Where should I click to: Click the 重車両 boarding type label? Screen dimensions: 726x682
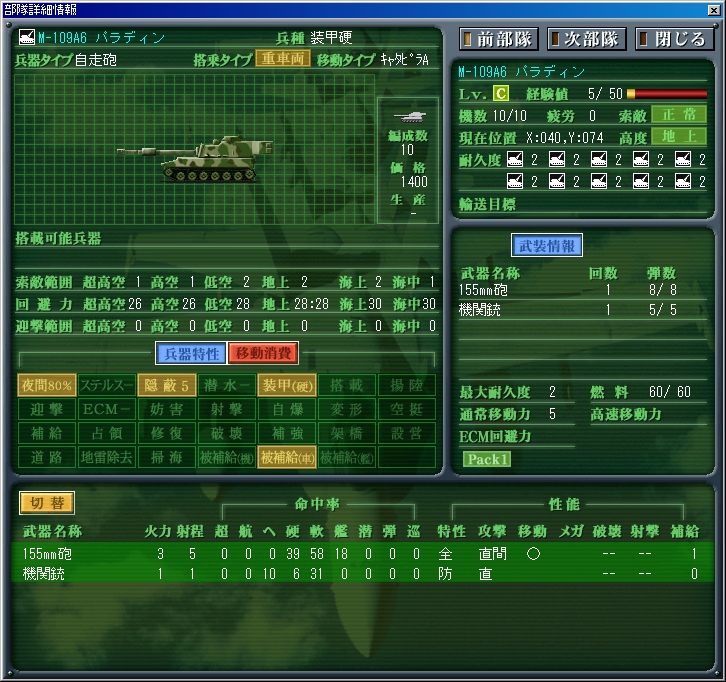click(x=283, y=58)
